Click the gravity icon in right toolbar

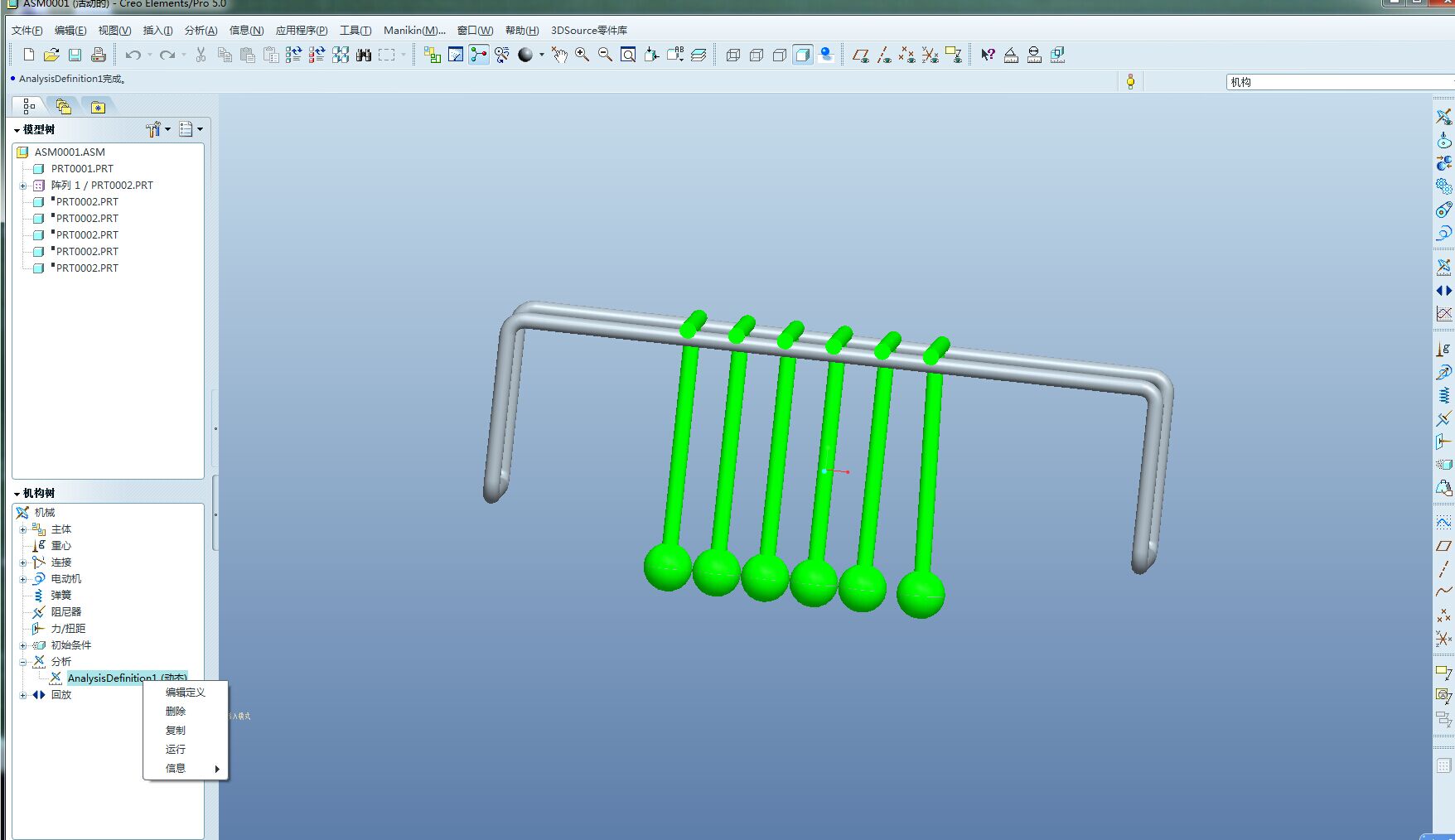click(x=1443, y=350)
